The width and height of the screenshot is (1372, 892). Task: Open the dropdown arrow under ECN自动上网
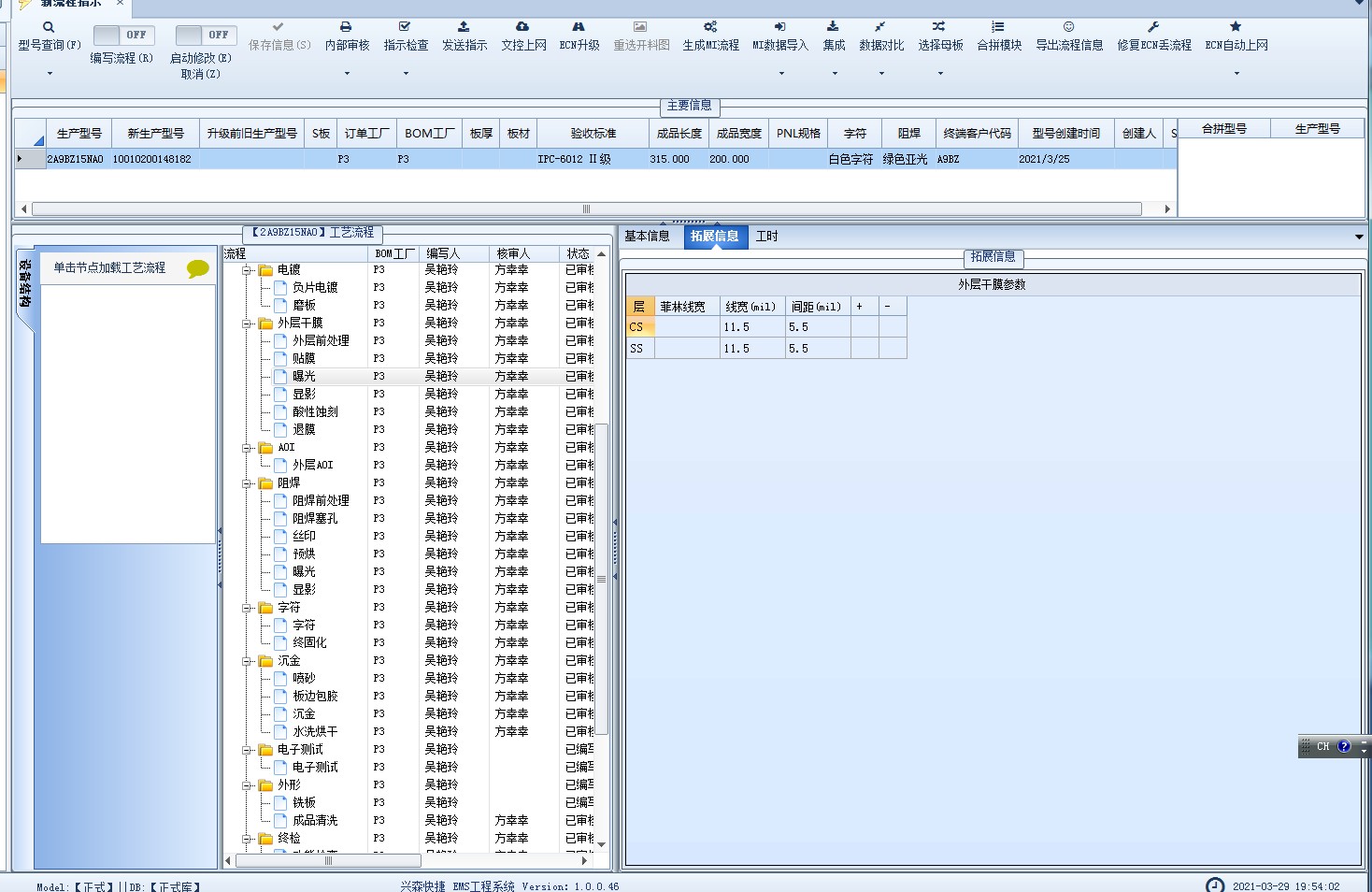pos(1236,73)
